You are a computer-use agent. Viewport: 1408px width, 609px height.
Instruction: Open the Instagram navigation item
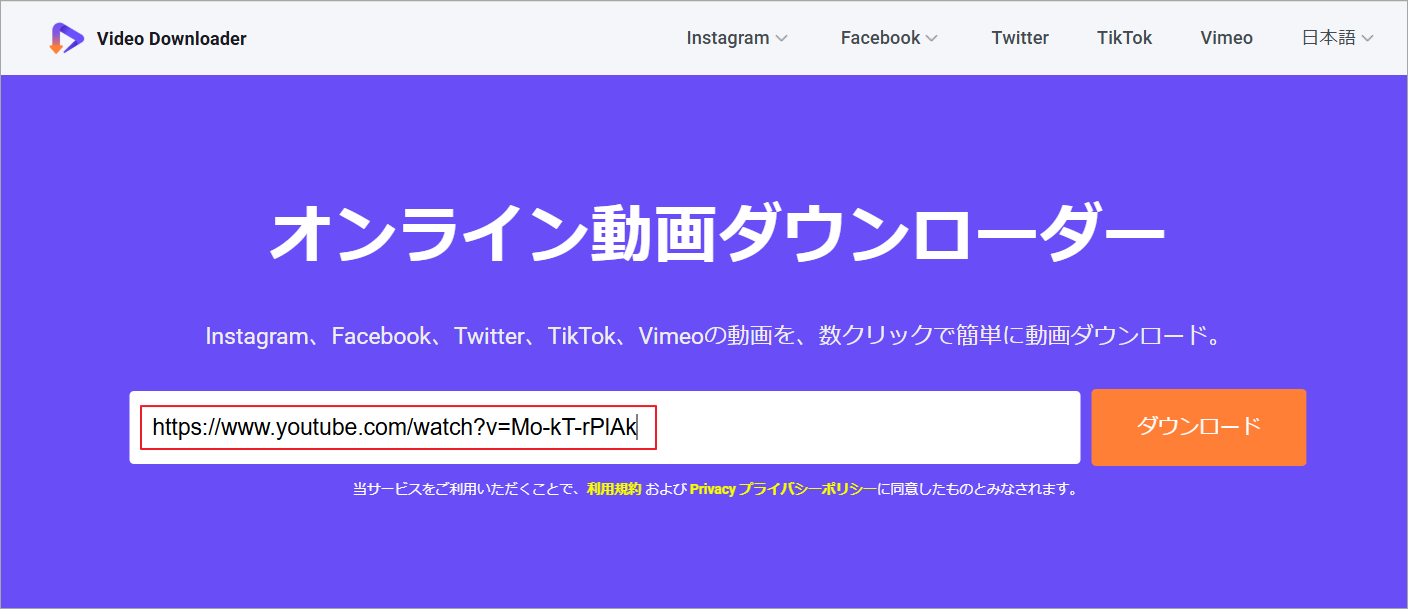click(x=727, y=38)
